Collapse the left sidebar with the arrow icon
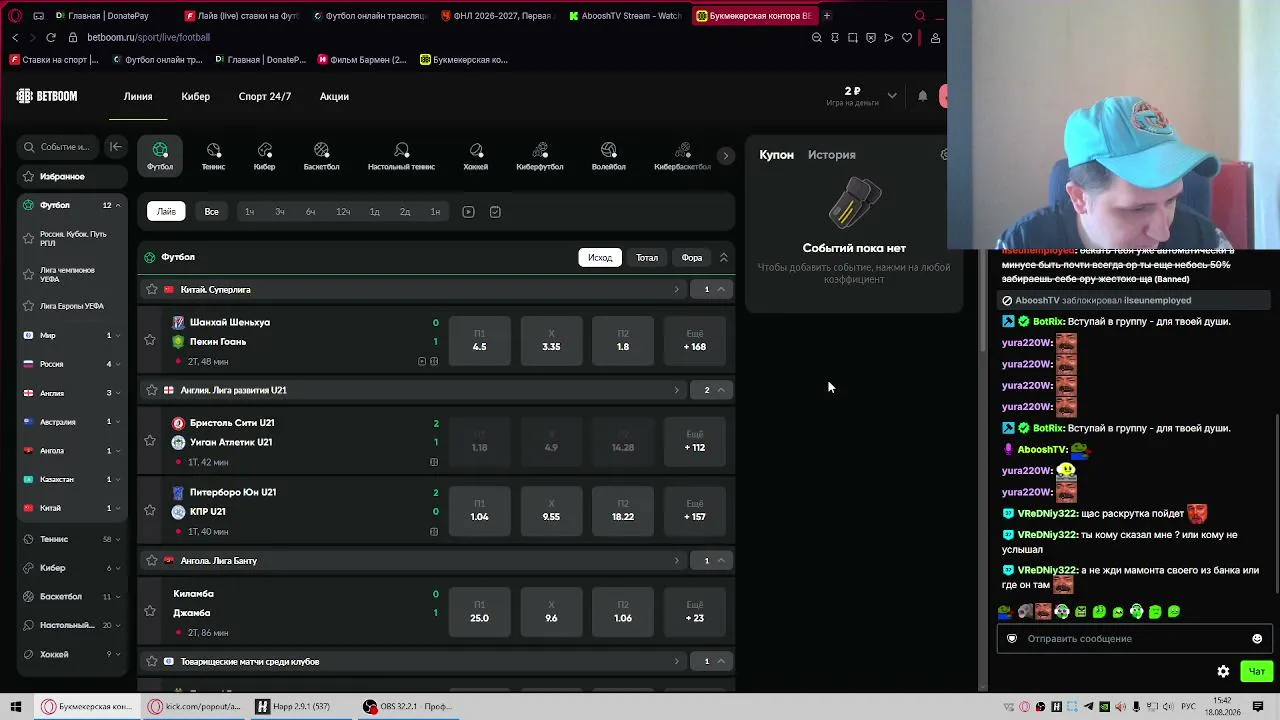This screenshot has width=1280, height=720. [116, 147]
